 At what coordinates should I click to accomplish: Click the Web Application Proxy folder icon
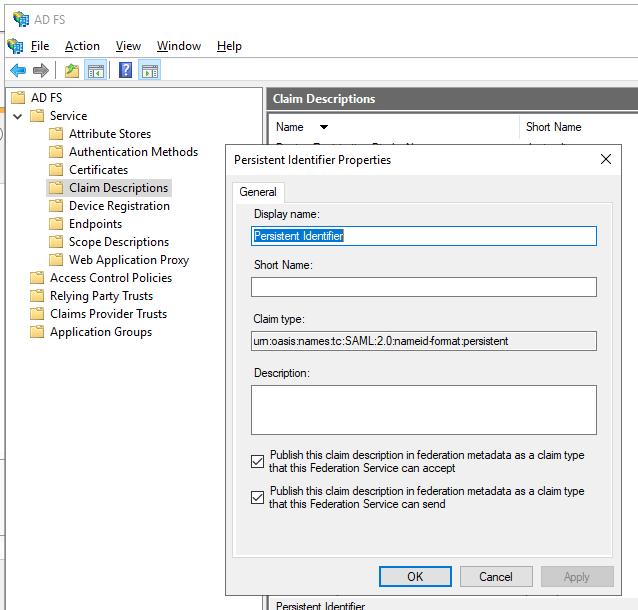56,260
